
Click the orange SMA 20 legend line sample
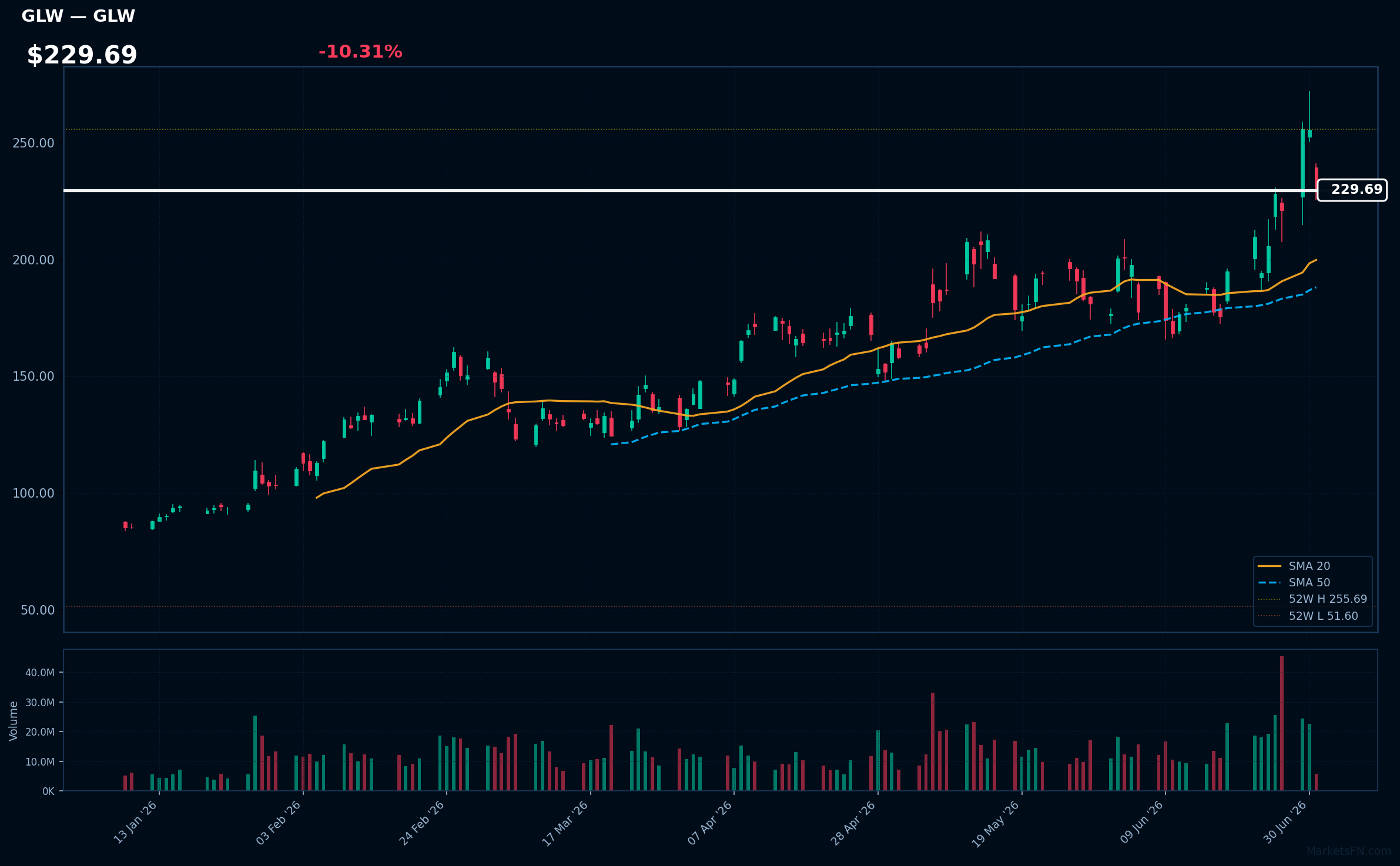point(1269,566)
